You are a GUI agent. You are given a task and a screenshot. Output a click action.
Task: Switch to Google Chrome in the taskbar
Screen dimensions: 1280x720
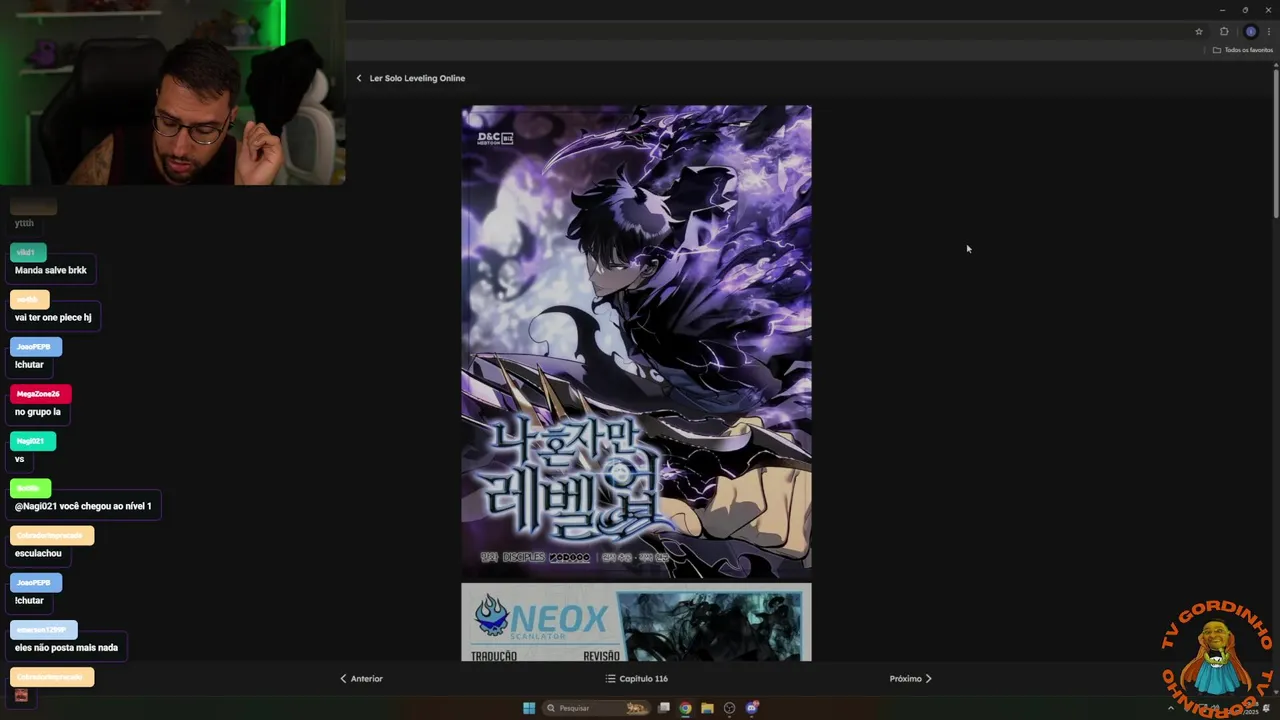point(685,708)
